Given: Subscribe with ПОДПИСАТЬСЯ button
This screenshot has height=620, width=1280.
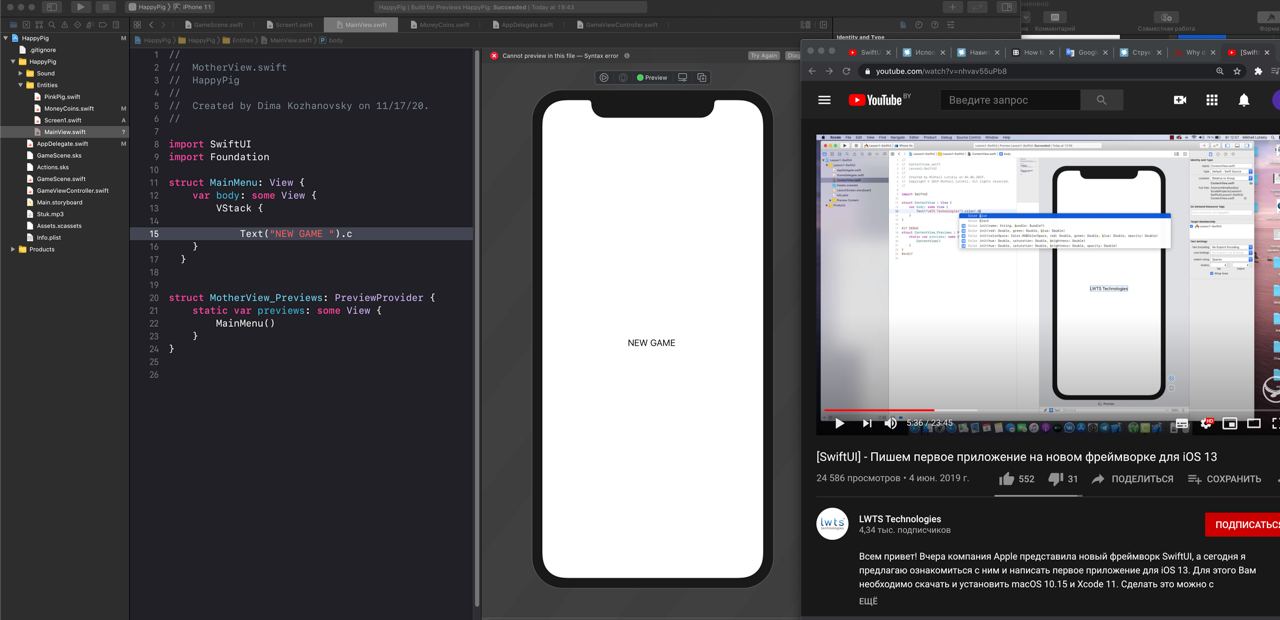Looking at the screenshot, I should (x=1243, y=524).
